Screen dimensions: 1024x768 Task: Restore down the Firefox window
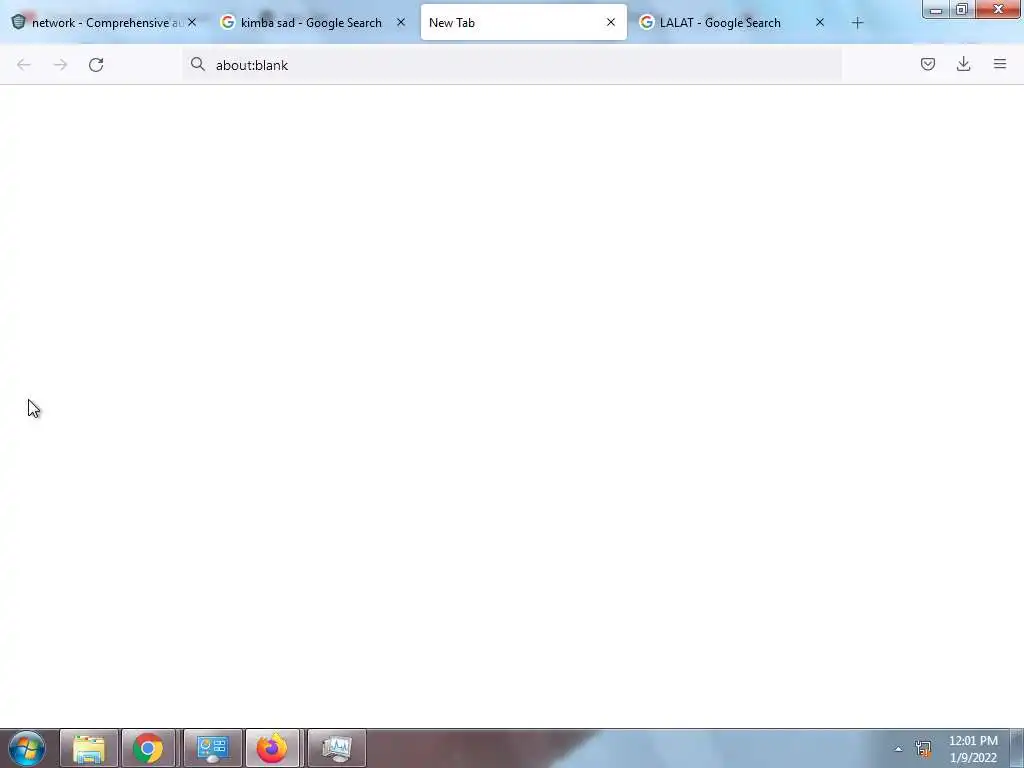click(x=962, y=9)
